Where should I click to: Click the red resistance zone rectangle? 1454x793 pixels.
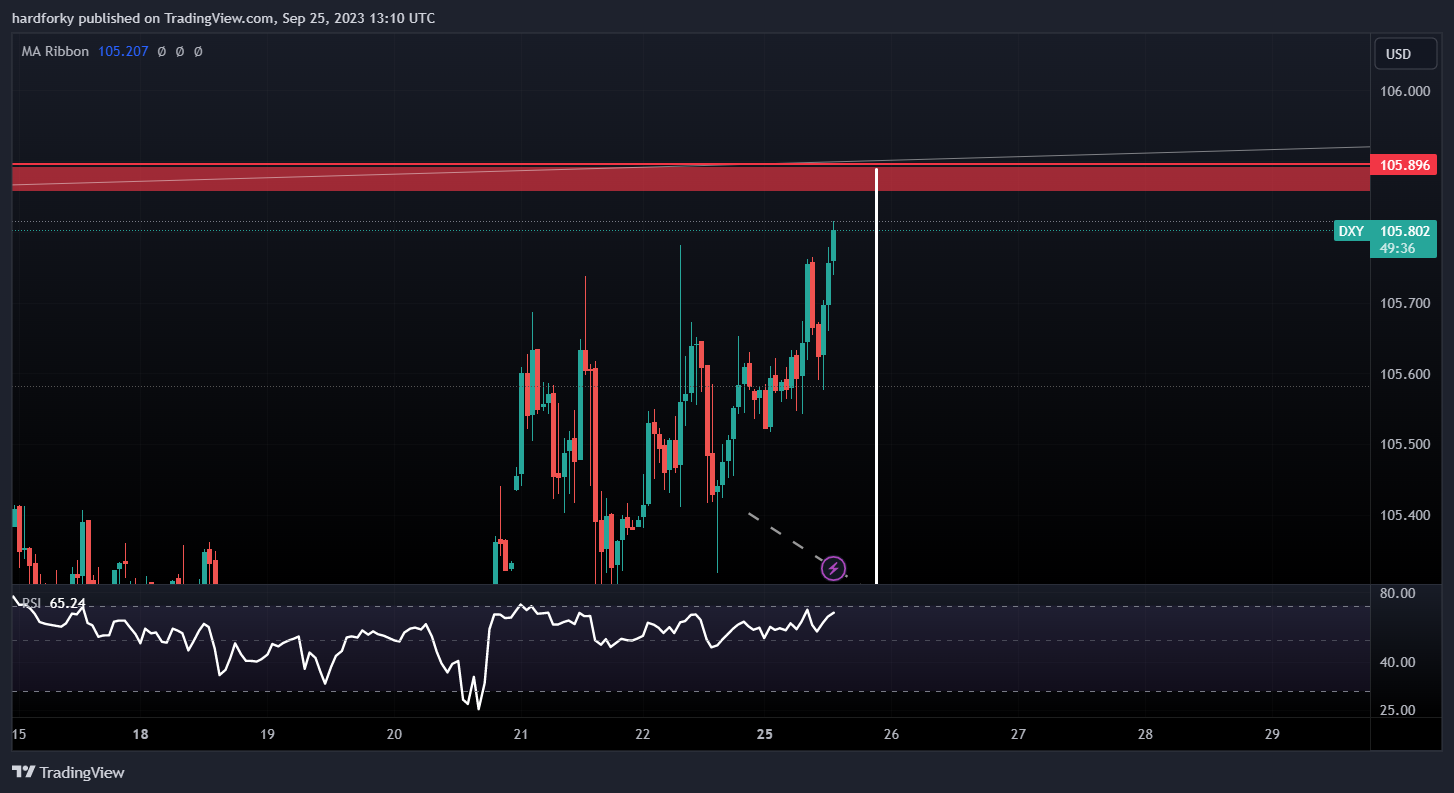point(690,177)
